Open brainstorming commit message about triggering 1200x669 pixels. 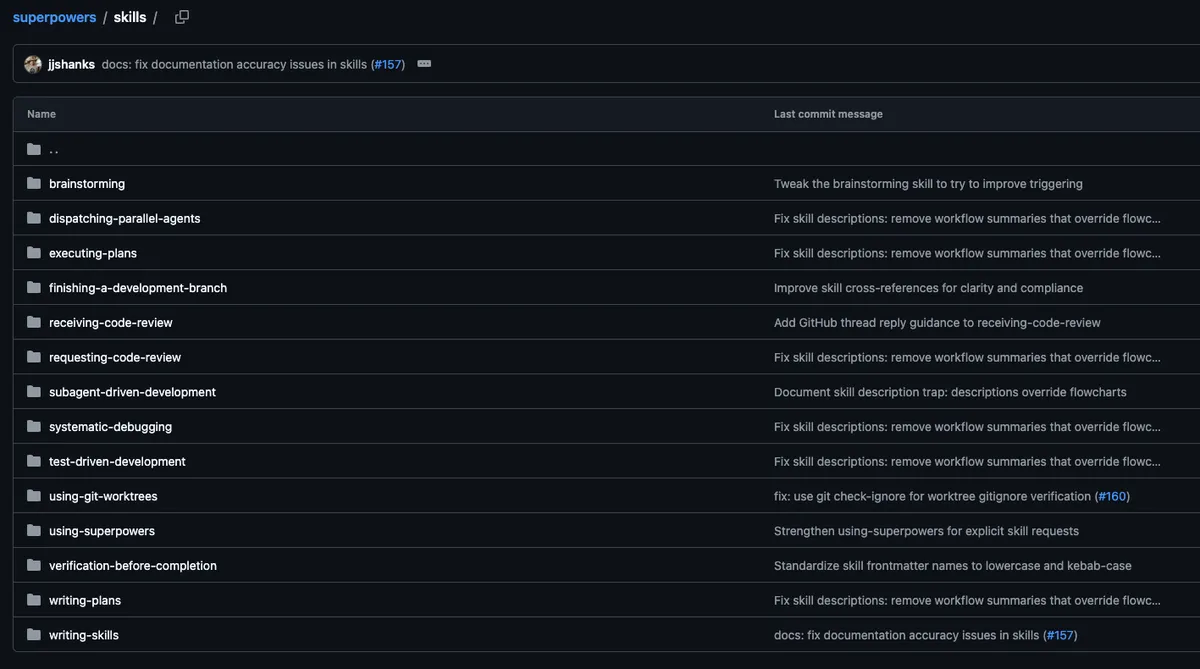[x=928, y=184]
